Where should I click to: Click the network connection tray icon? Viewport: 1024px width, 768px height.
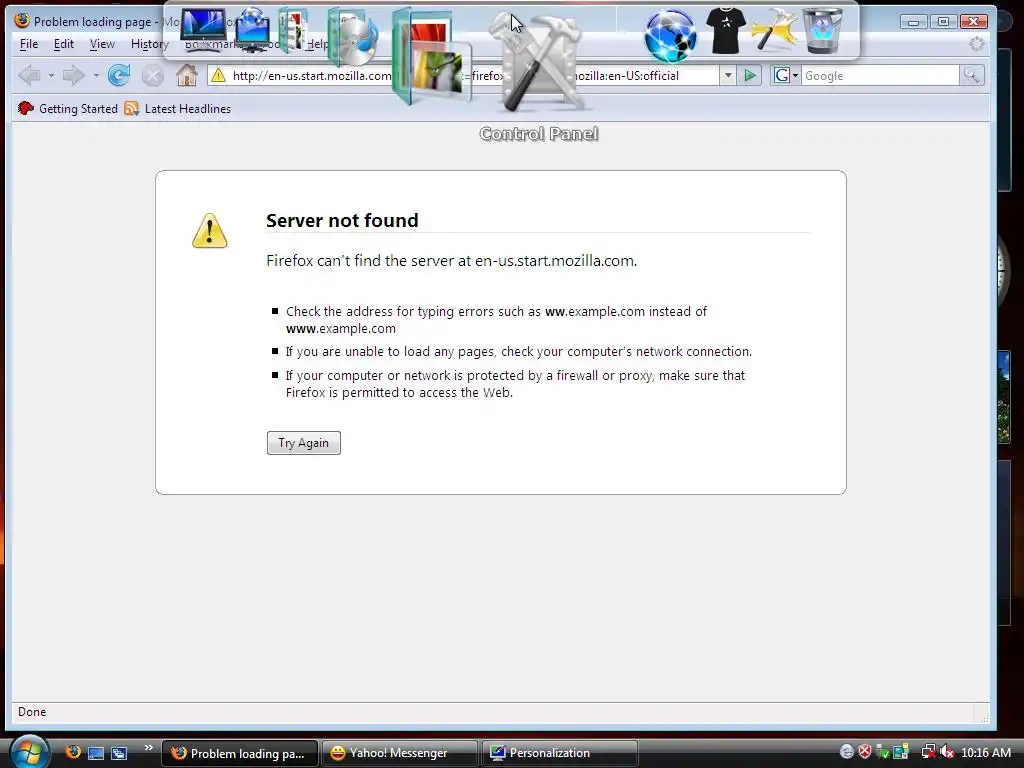pos(927,752)
